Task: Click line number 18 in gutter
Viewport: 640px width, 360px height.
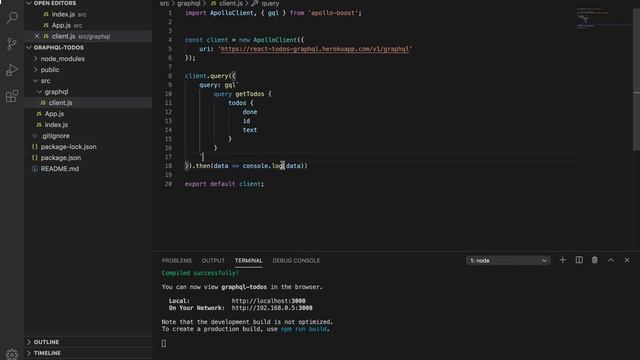Action: click(x=168, y=166)
